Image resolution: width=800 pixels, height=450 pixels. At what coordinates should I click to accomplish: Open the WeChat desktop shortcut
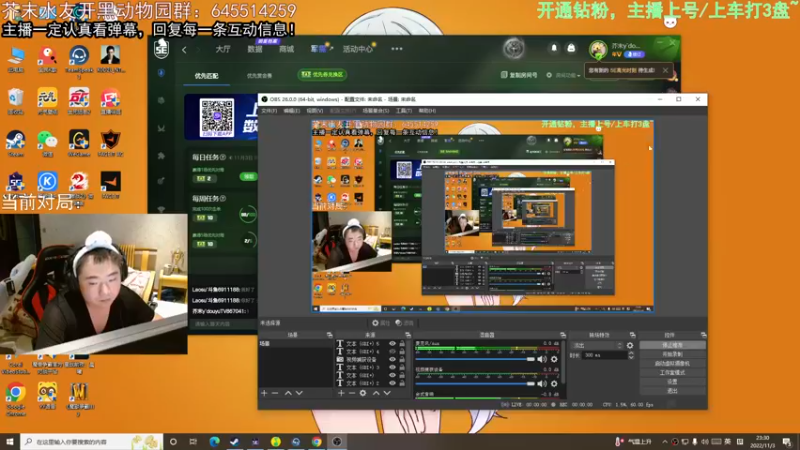point(47,140)
